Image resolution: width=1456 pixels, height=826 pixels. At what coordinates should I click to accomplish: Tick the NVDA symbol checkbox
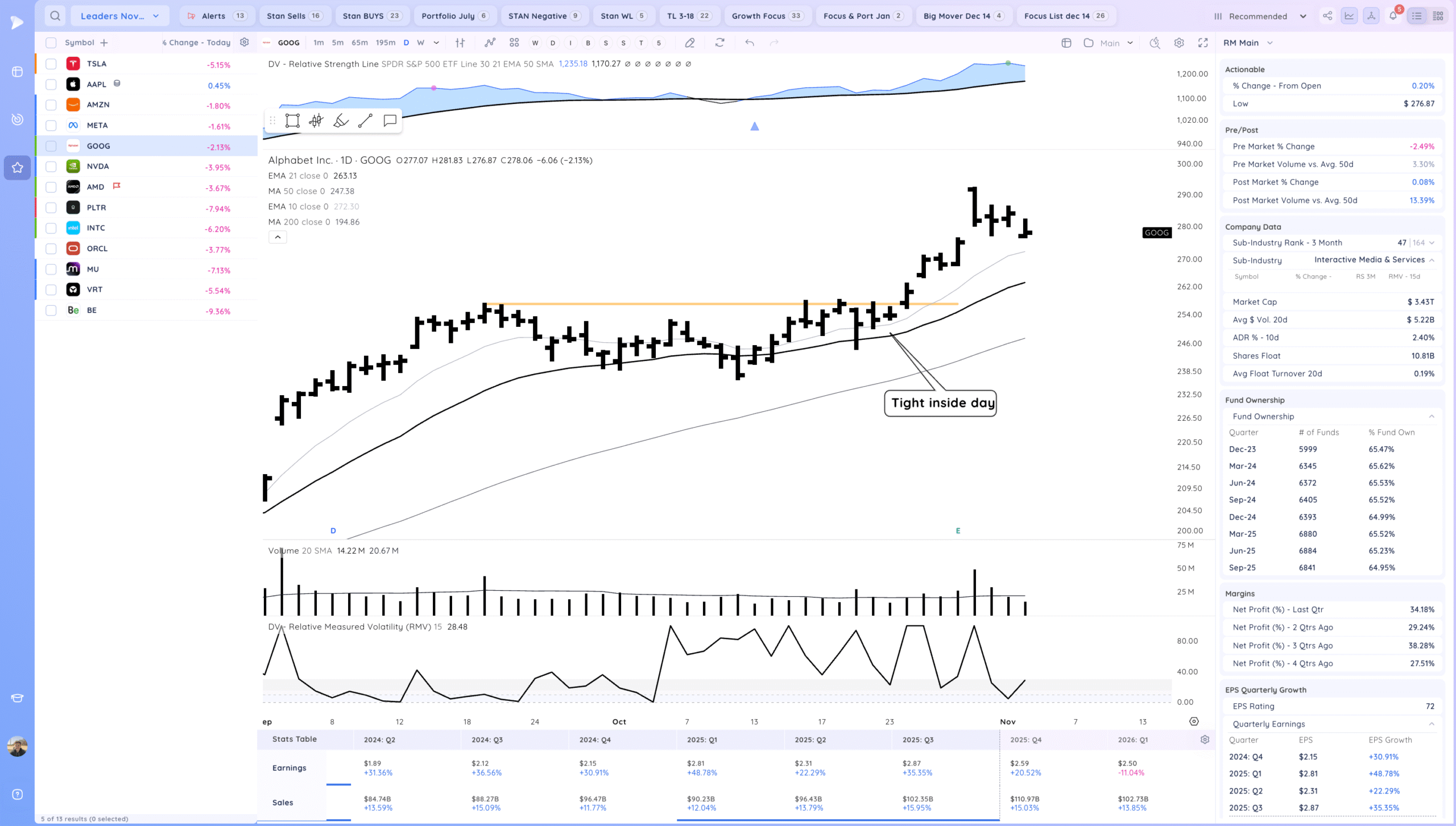51,167
